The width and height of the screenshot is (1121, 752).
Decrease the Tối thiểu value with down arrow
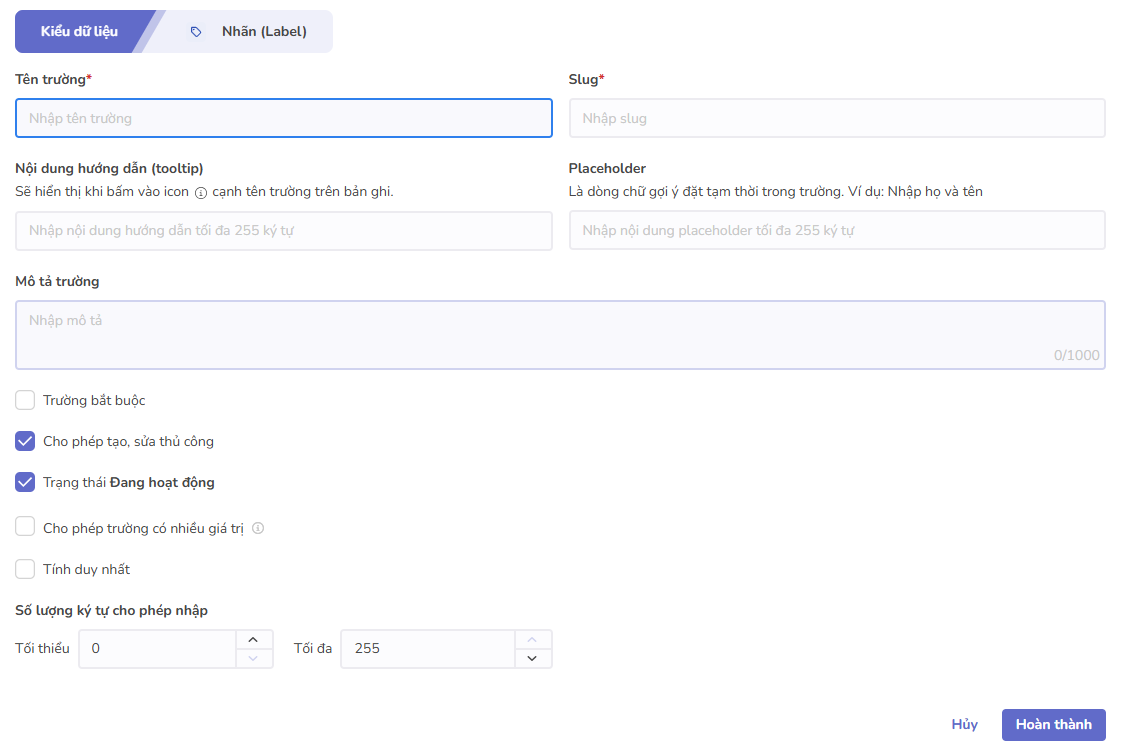tap(253, 658)
